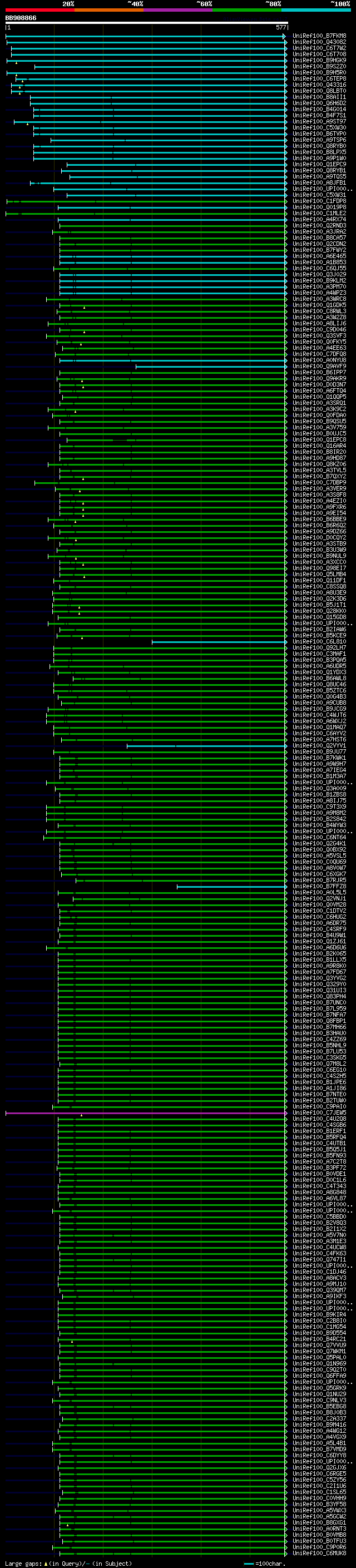Click the cyan ~100% identity legend bar

click(x=316, y=11)
